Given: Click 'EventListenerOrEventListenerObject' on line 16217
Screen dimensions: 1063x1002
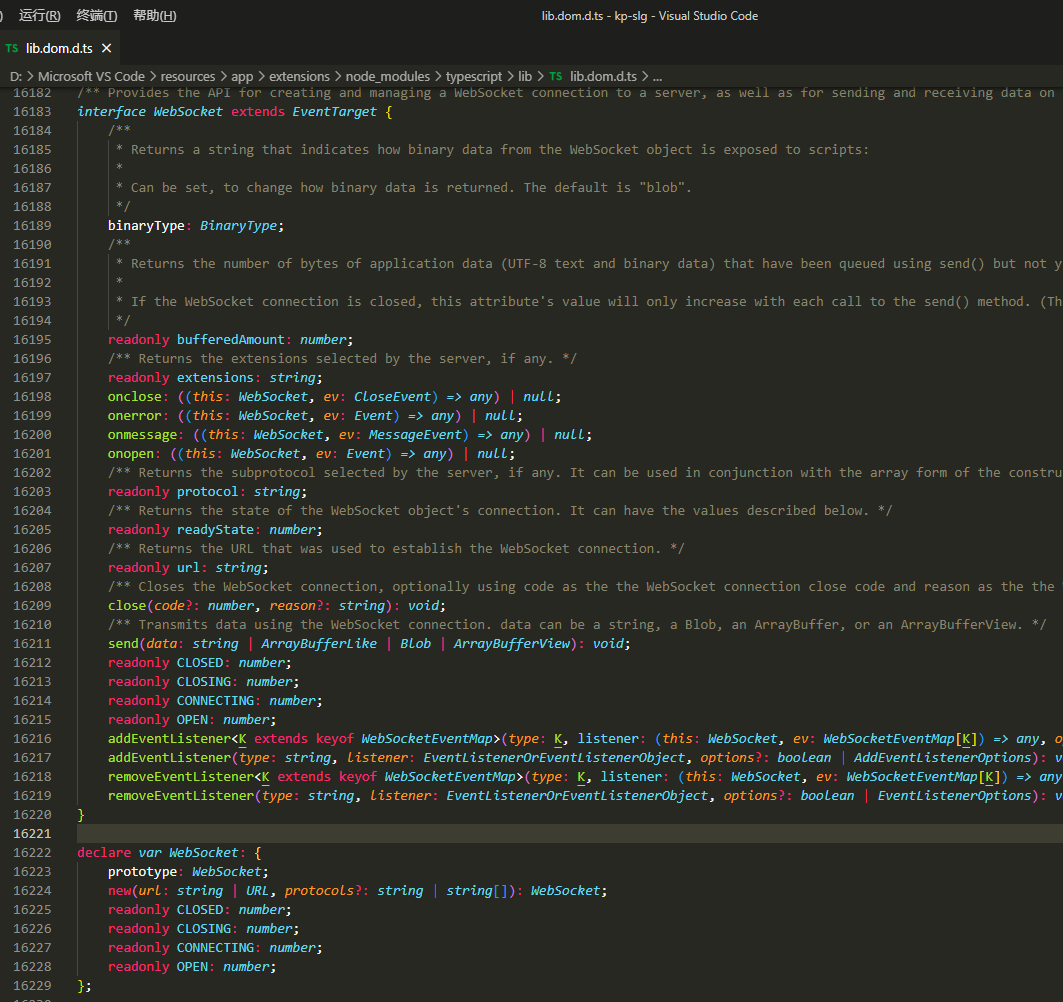Looking at the screenshot, I should [554, 757].
